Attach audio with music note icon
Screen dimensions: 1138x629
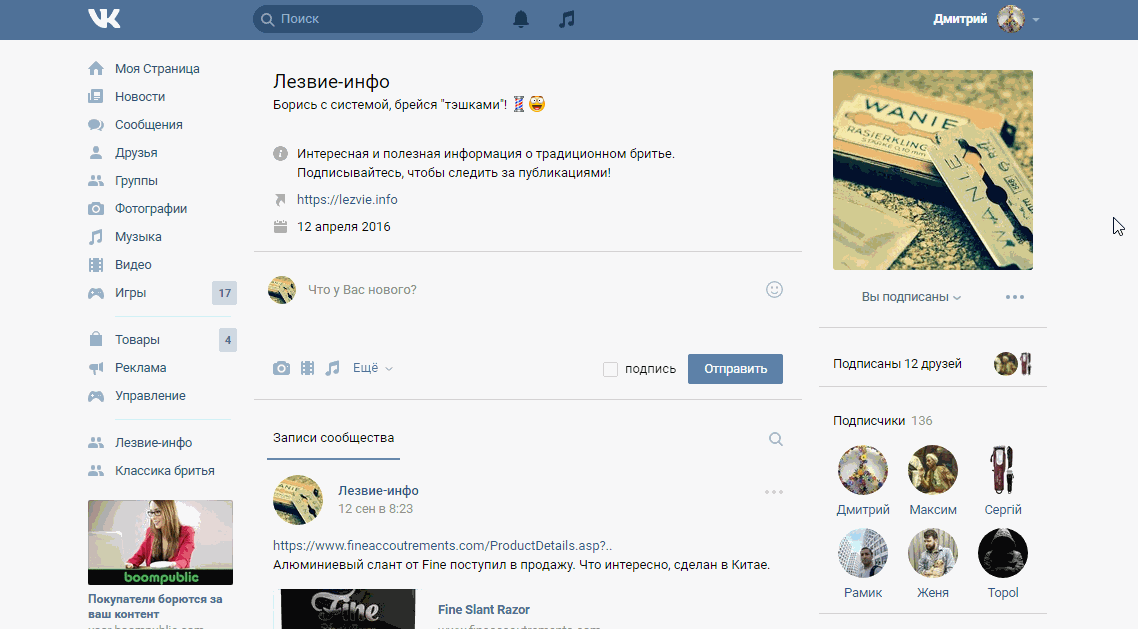332,369
